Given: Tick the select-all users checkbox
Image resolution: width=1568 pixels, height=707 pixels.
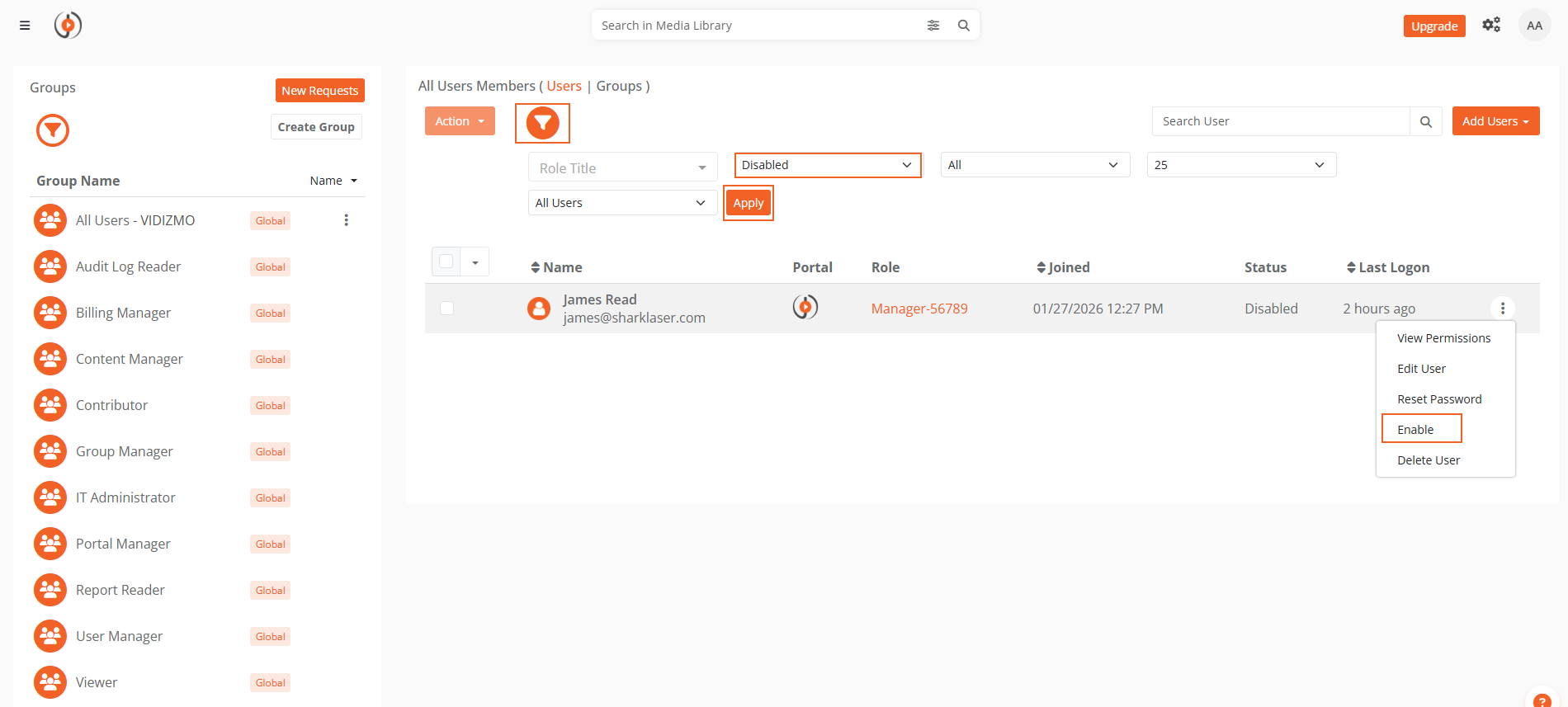Looking at the screenshot, I should click(x=446, y=262).
